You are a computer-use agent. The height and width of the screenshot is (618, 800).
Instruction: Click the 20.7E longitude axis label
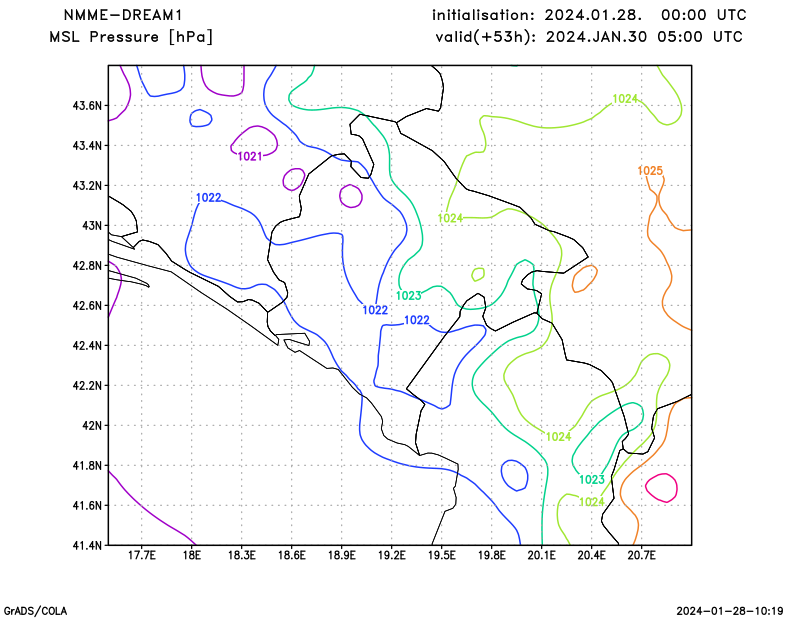tap(641, 555)
